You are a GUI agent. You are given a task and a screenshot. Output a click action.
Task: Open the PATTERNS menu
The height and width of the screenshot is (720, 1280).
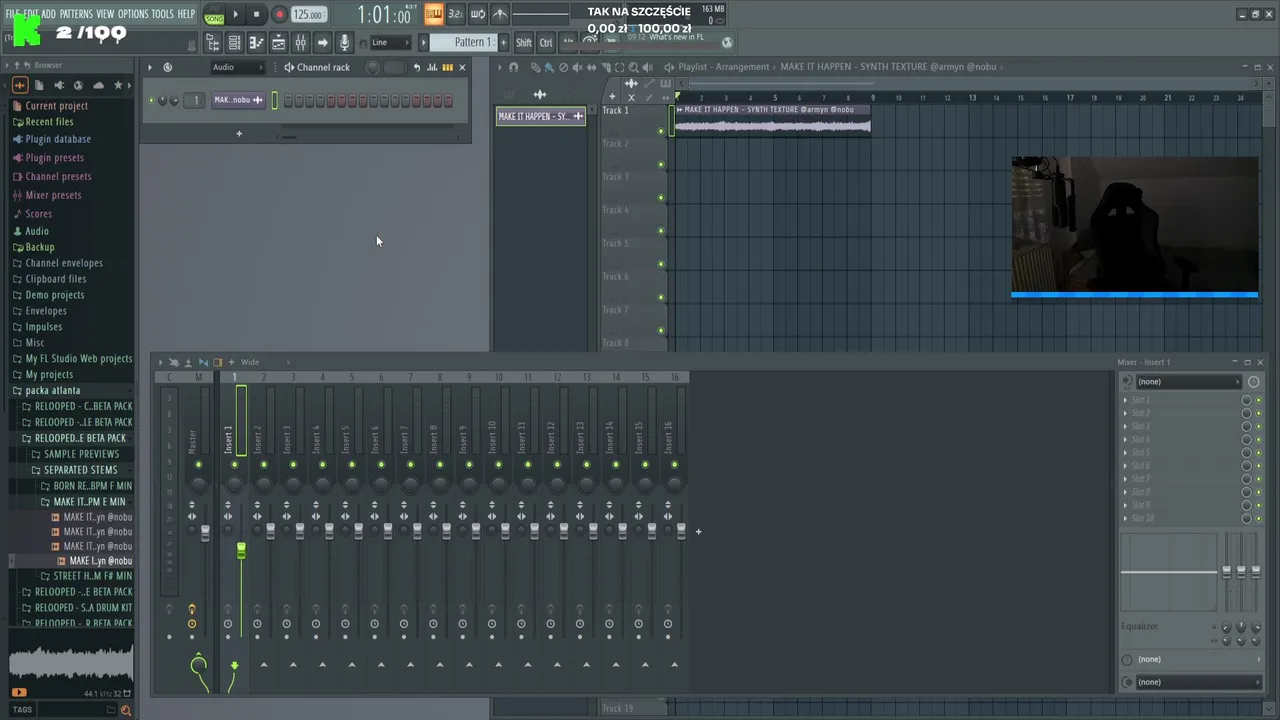(x=76, y=14)
